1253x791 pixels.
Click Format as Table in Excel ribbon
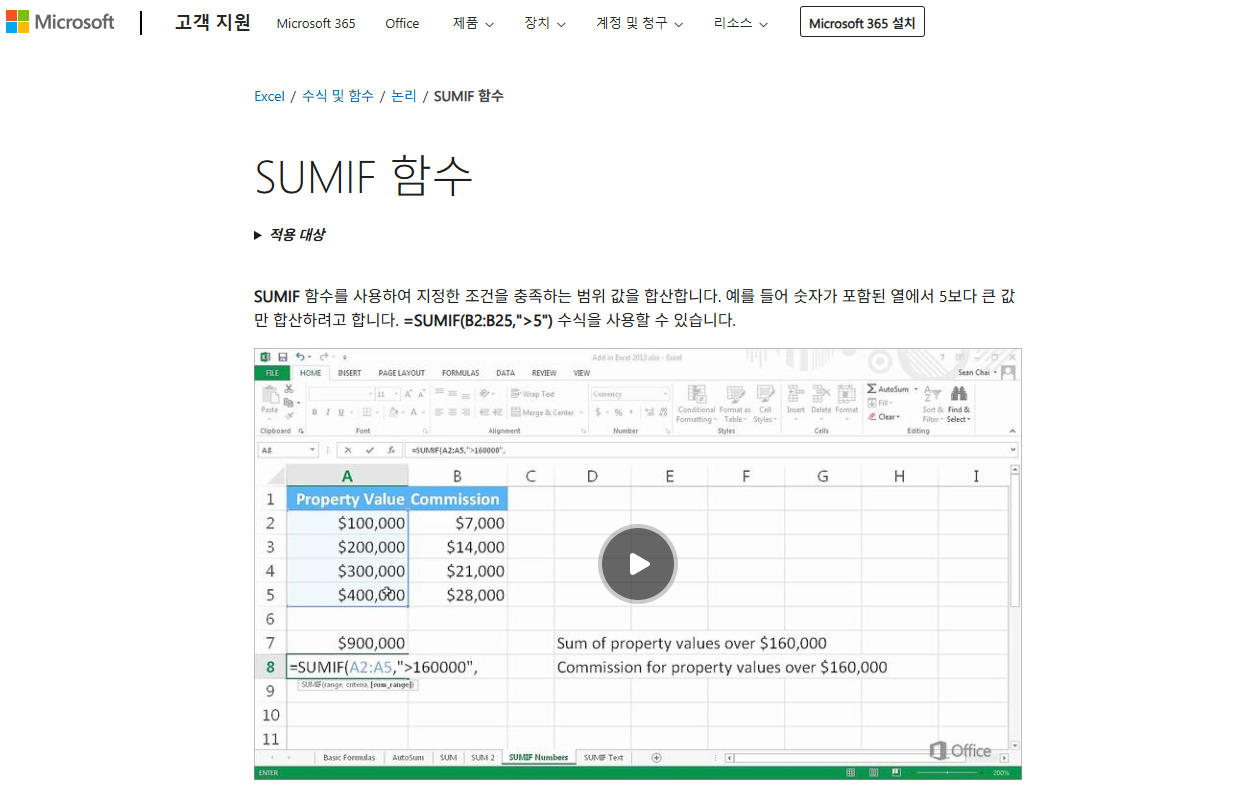click(x=735, y=404)
